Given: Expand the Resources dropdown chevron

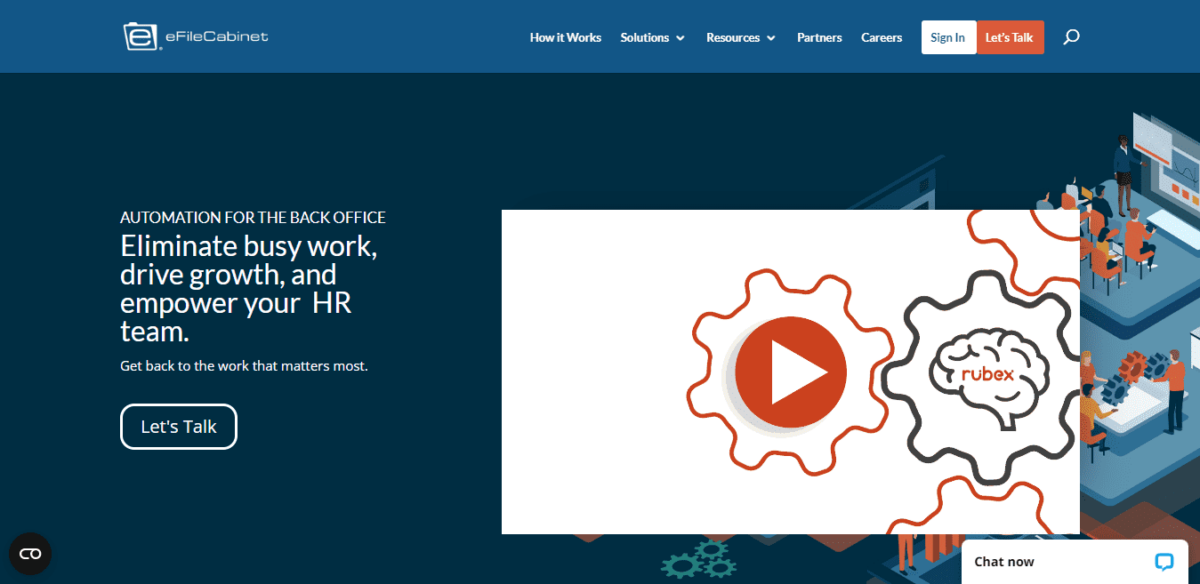Looking at the screenshot, I should tap(771, 38).
